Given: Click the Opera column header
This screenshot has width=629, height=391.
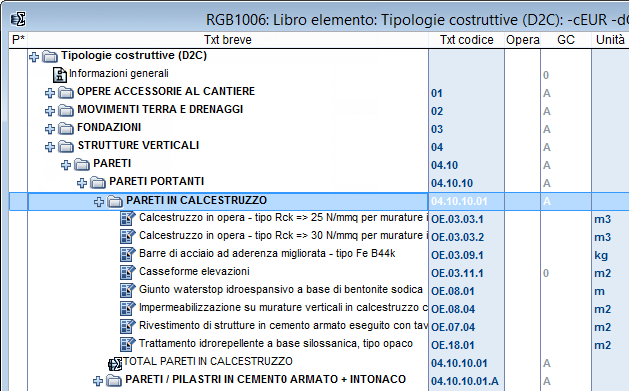Looking at the screenshot, I should [x=522, y=40].
